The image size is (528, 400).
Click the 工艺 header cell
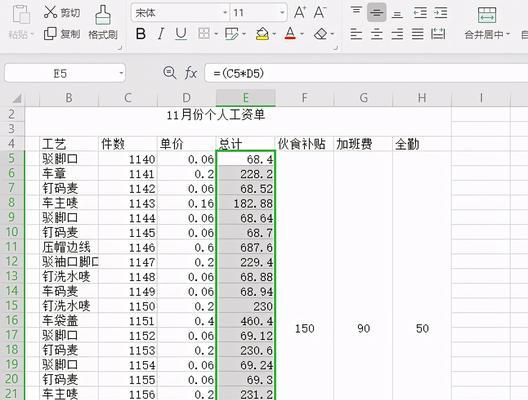coord(69,144)
